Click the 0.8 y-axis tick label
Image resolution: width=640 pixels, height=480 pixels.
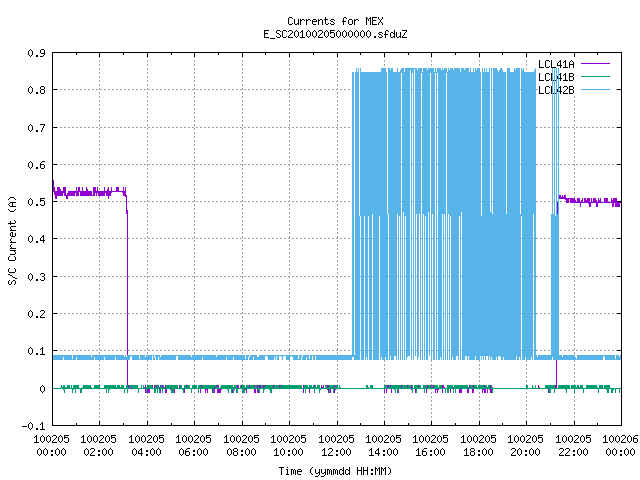36,90
